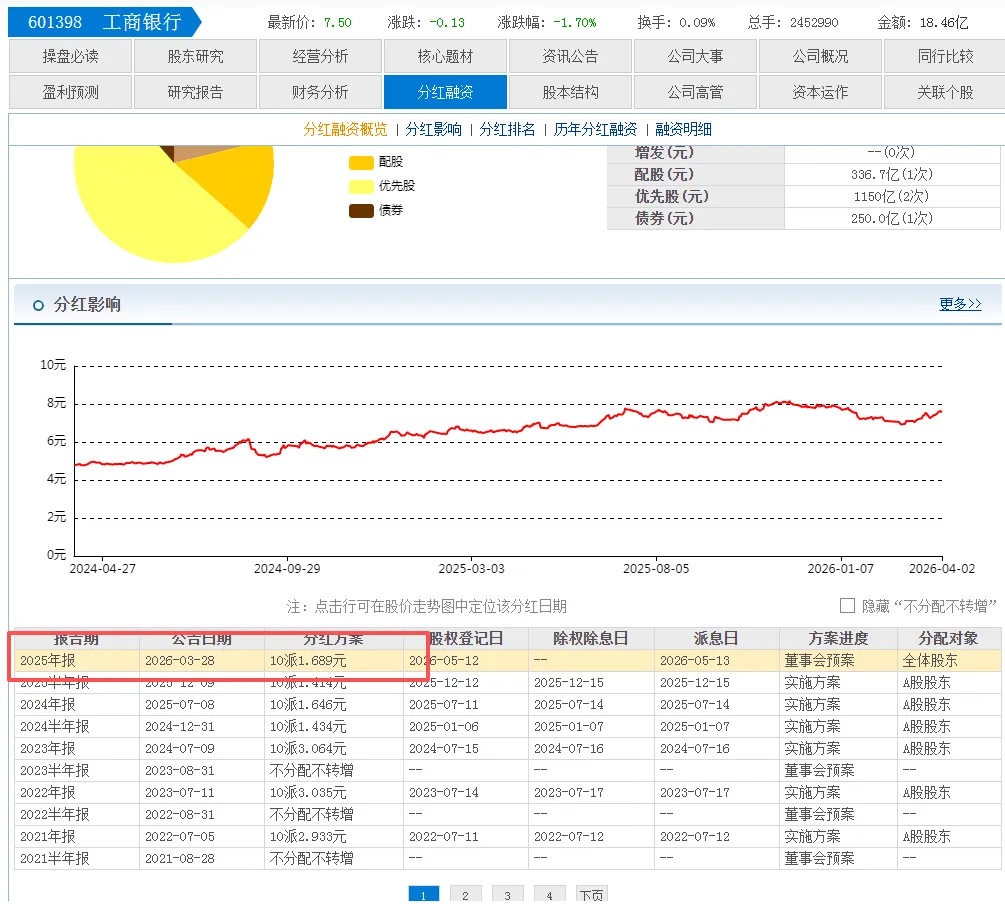Click the yellow pie chart slice
Image resolution: width=1005 pixels, height=904 pixels.
tap(147, 212)
